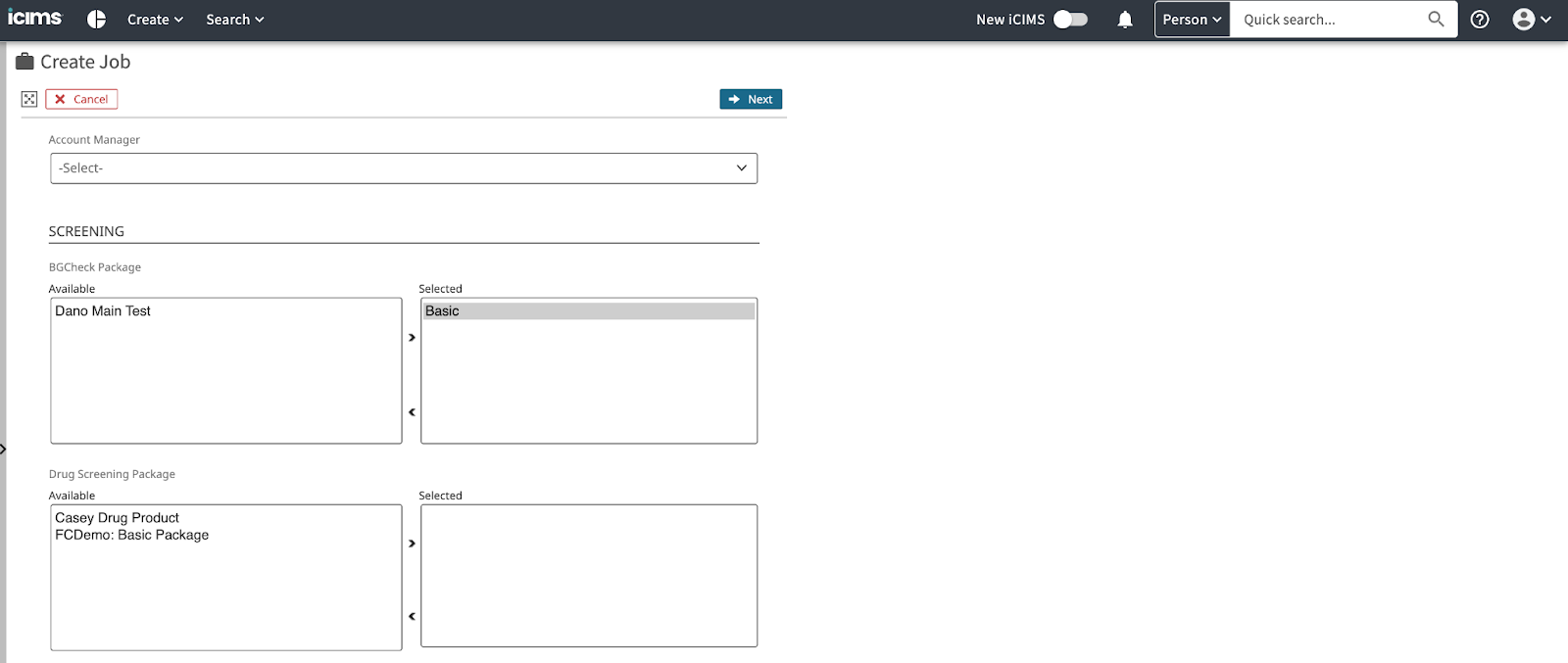Click the iCIMS logo
The width and height of the screenshot is (1568, 663).
pyautogui.click(x=34, y=19)
